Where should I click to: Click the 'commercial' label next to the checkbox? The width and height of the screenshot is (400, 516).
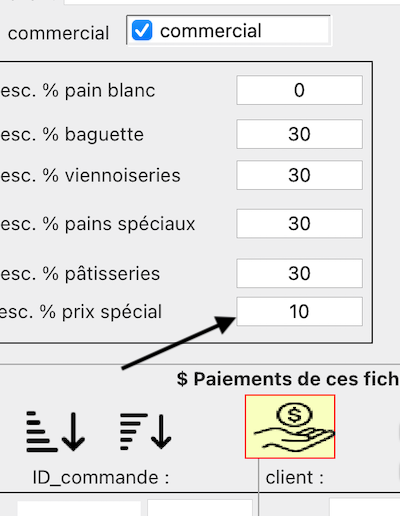tap(211, 31)
